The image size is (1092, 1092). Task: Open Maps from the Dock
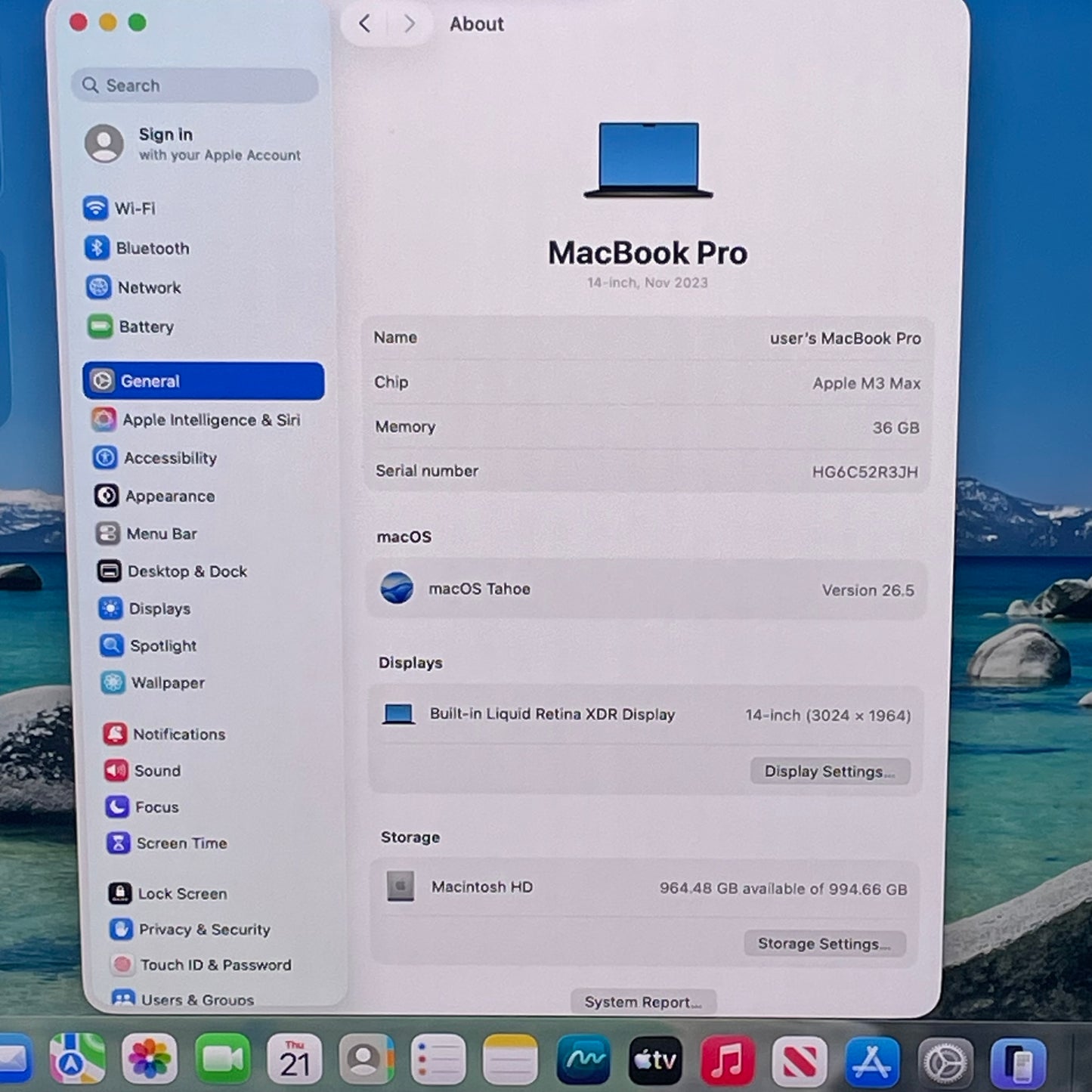pos(78,1058)
